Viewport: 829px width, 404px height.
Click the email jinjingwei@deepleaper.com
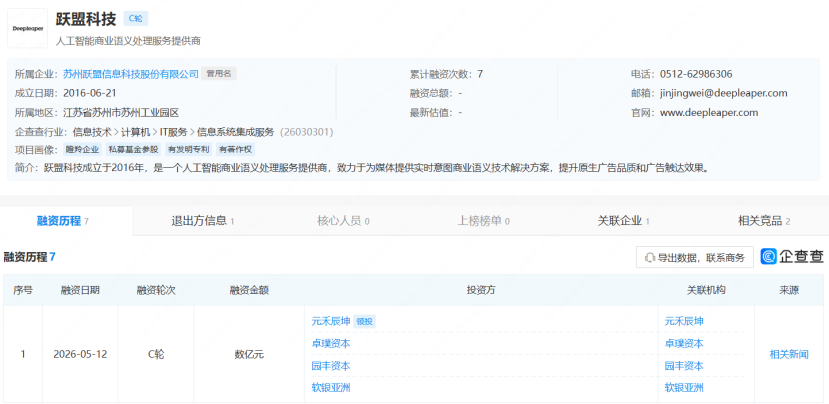(724, 93)
